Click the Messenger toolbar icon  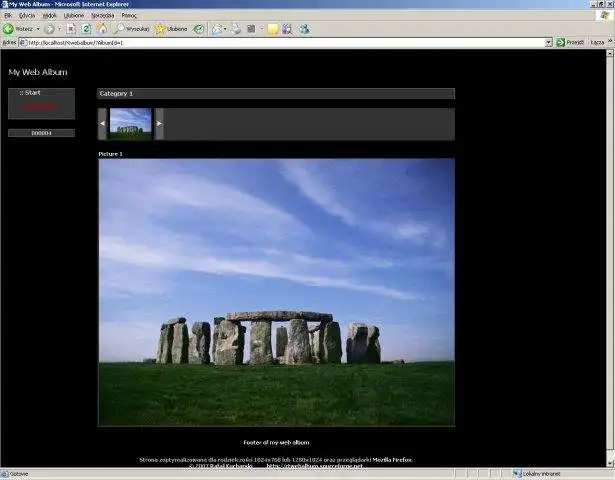click(x=305, y=29)
